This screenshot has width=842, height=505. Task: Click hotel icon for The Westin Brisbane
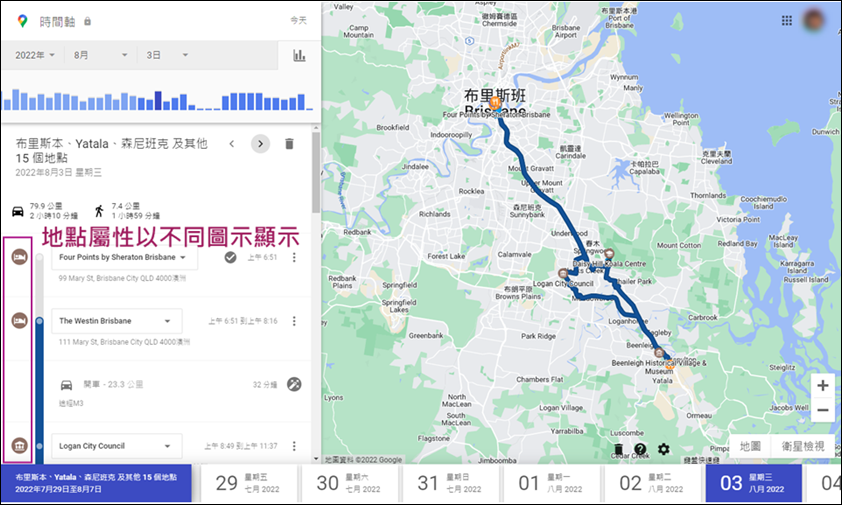(20, 321)
